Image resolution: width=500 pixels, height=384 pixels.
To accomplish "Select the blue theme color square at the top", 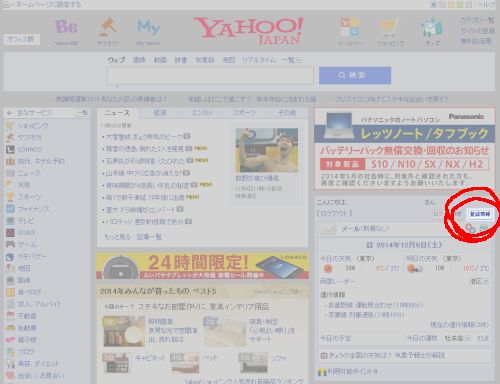I will point(434,4).
